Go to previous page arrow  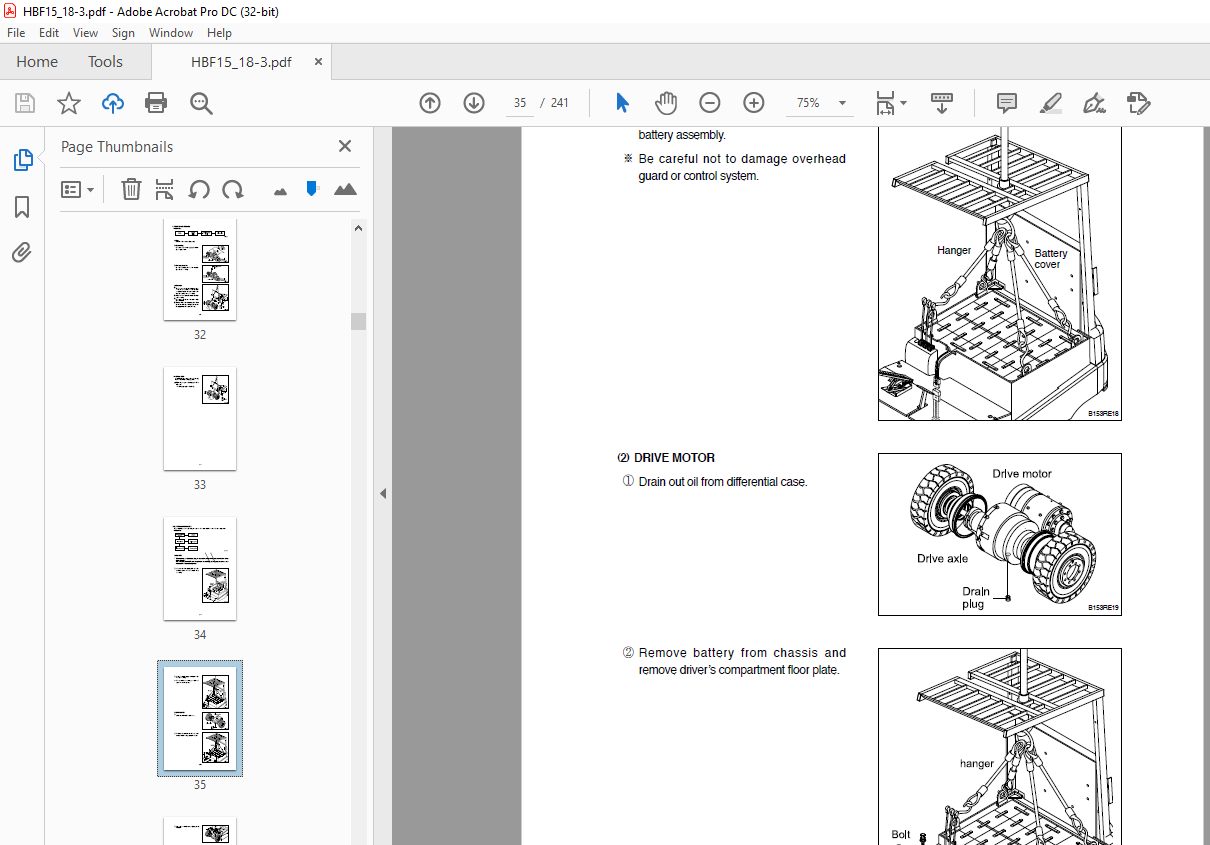click(430, 103)
